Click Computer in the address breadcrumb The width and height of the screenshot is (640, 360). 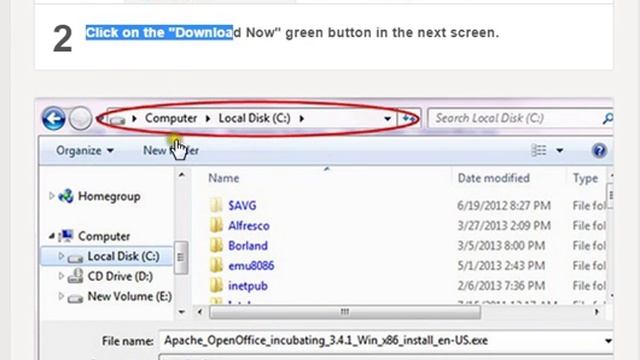coord(171,118)
